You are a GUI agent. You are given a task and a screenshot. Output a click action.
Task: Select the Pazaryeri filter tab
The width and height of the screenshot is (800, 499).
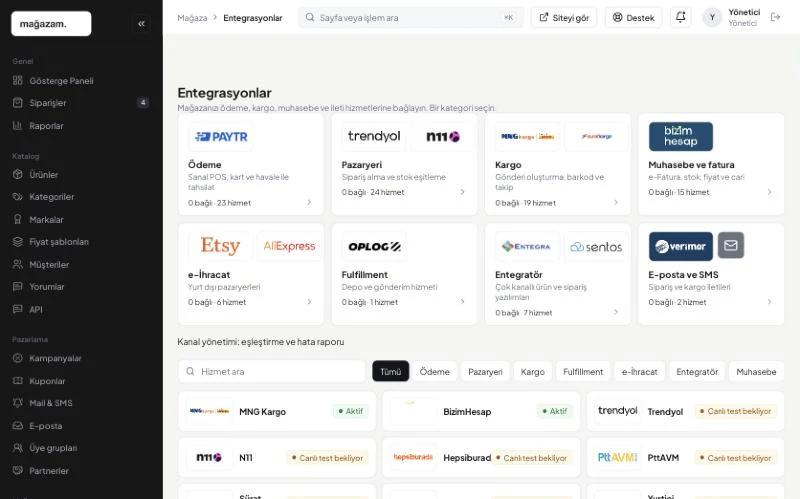tap(485, 371)
